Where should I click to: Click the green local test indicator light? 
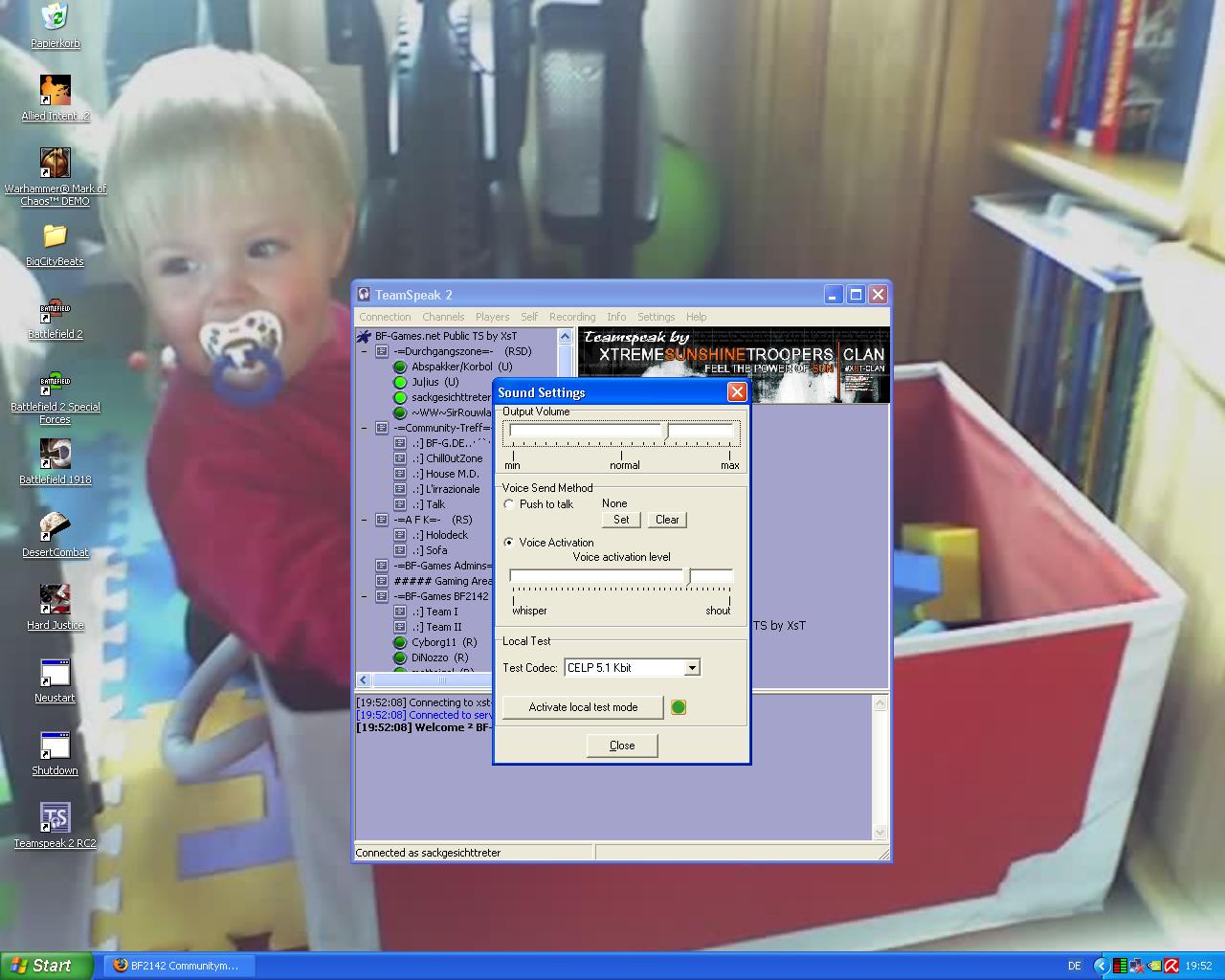click(679, 707)
